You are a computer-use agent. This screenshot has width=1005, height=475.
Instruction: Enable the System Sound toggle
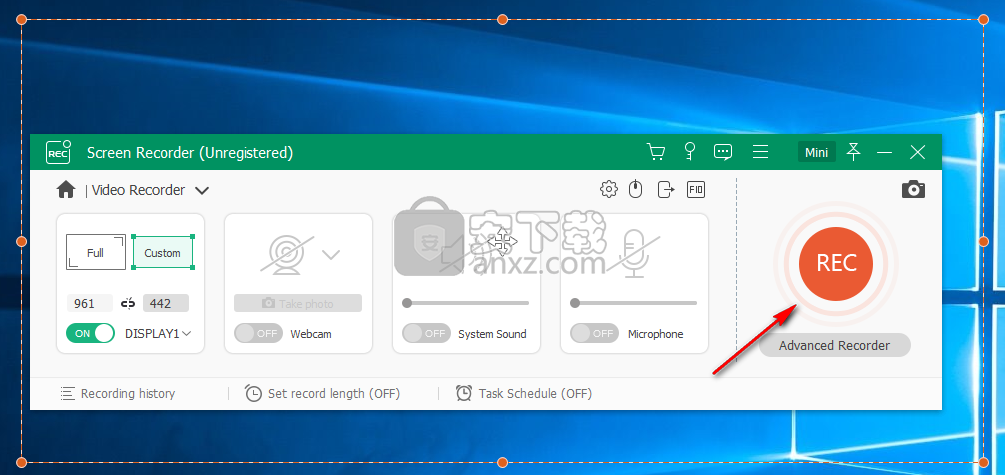tap(426, 333)
